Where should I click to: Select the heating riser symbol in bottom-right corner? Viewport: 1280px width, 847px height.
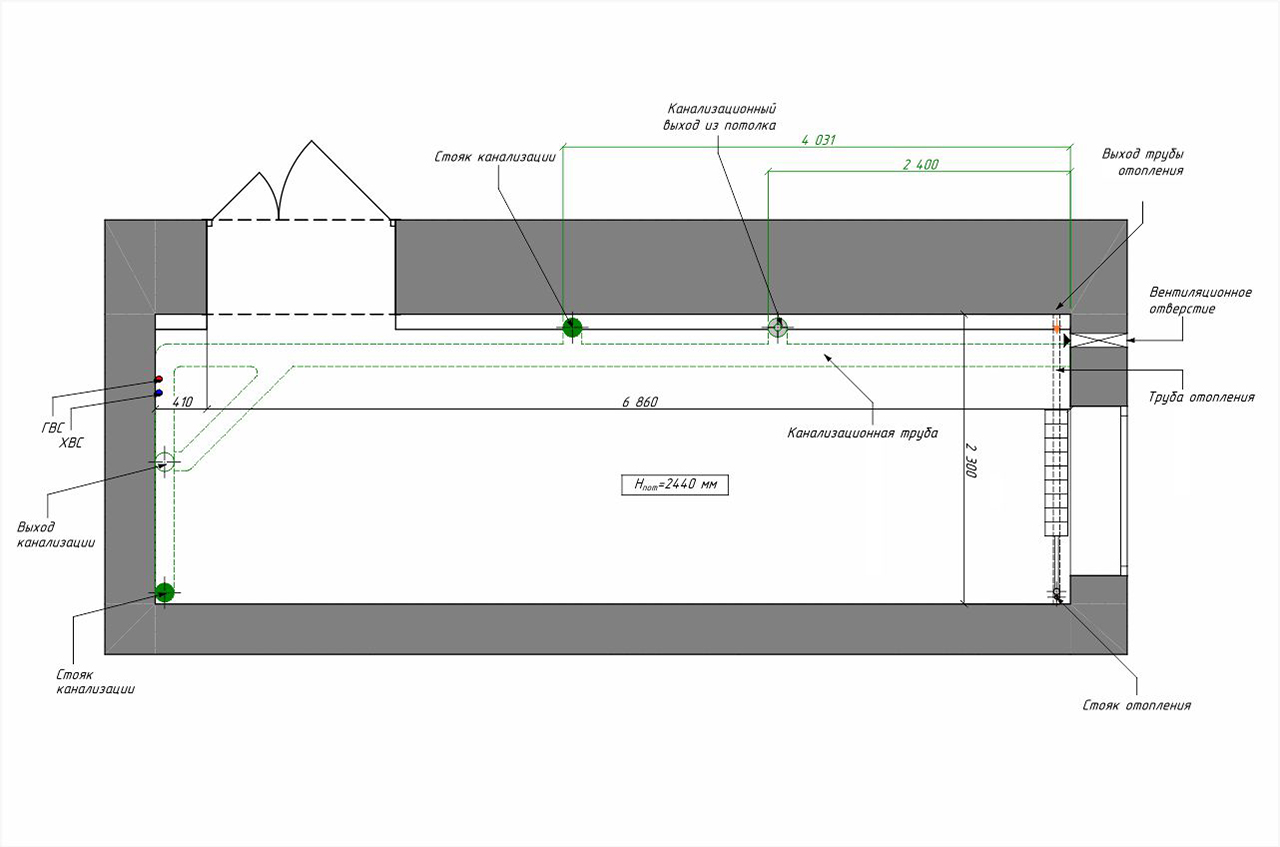[x=1055, y=594]
